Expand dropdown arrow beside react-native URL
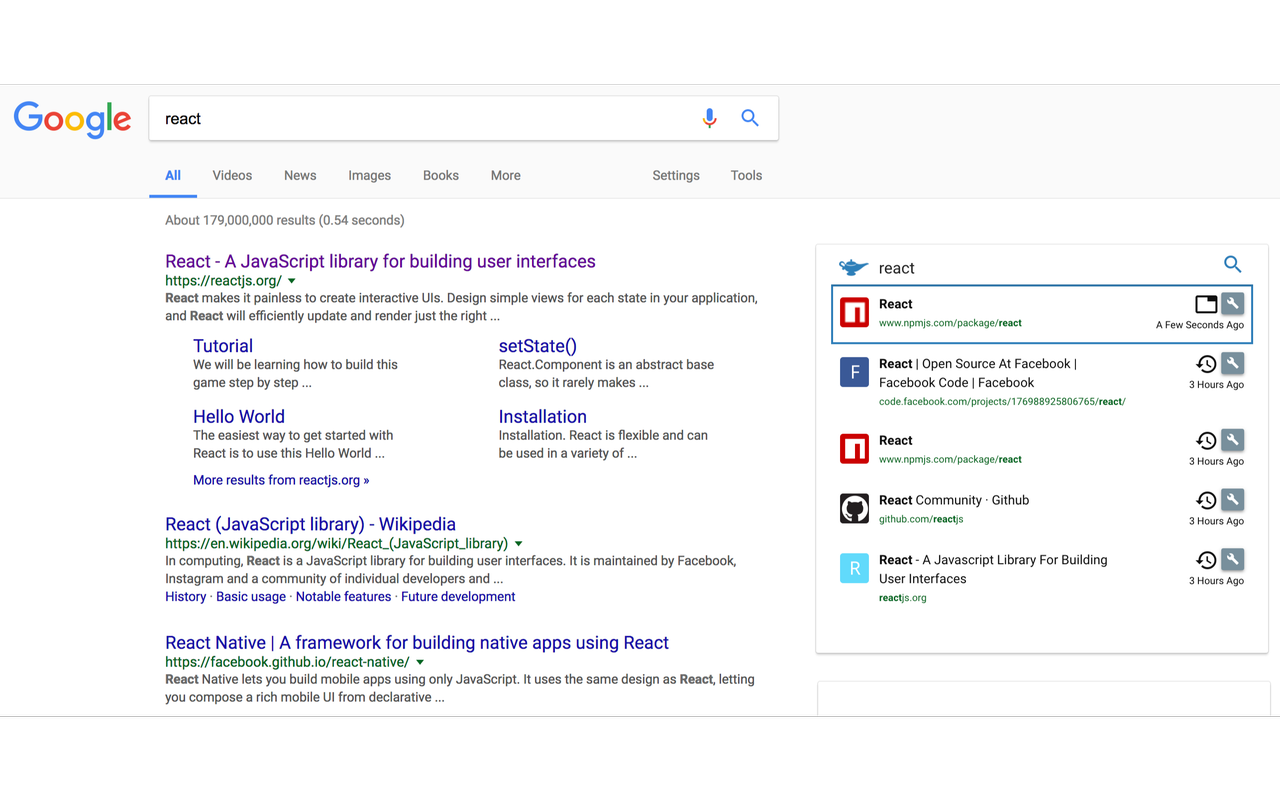 [420, 662]
